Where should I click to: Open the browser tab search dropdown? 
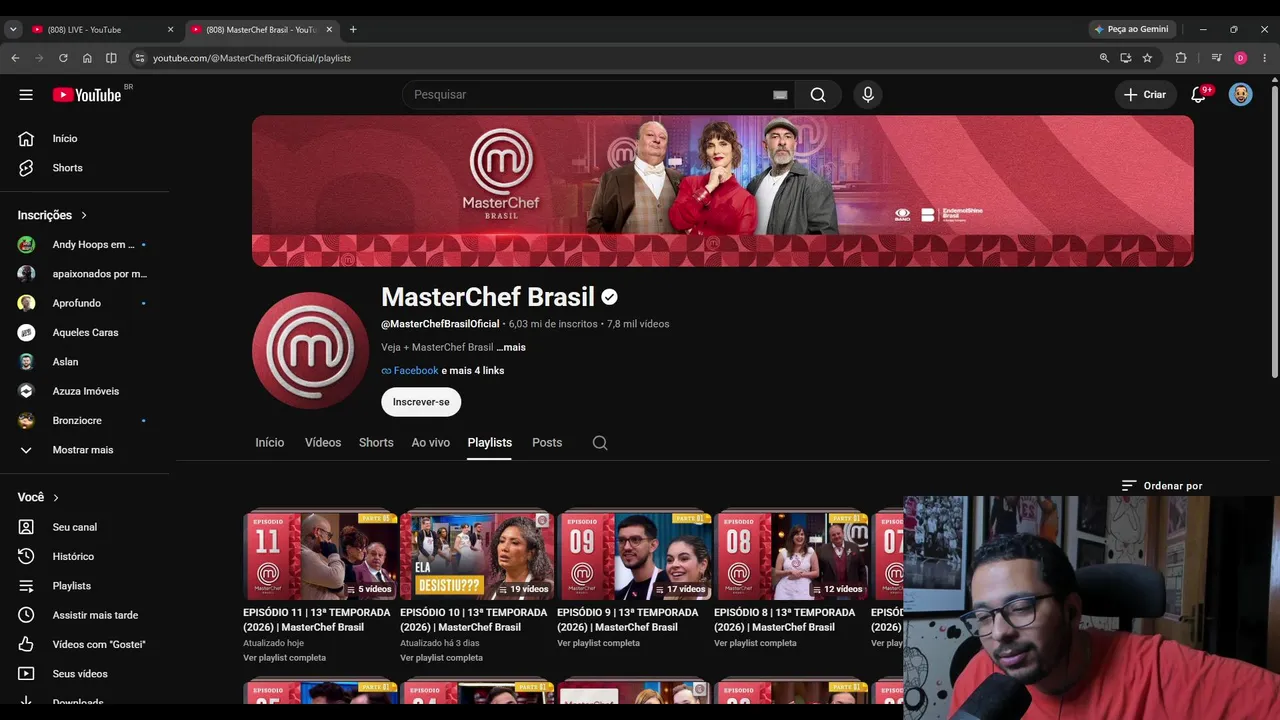pos(13,30)
